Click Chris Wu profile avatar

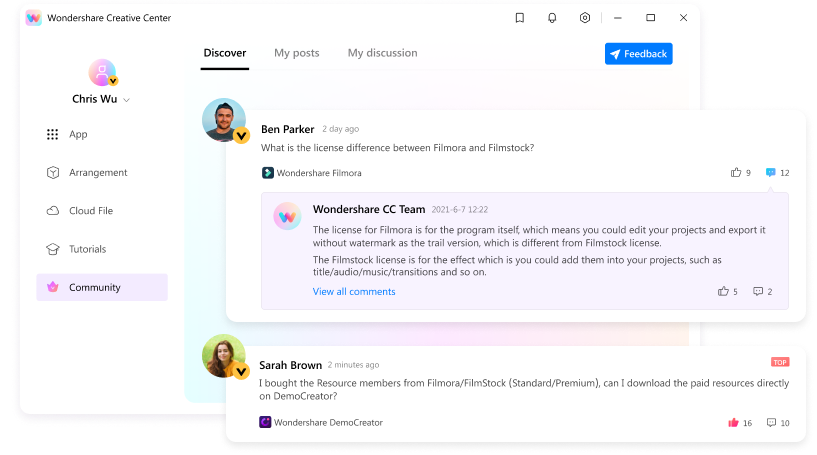click(102, 72)
